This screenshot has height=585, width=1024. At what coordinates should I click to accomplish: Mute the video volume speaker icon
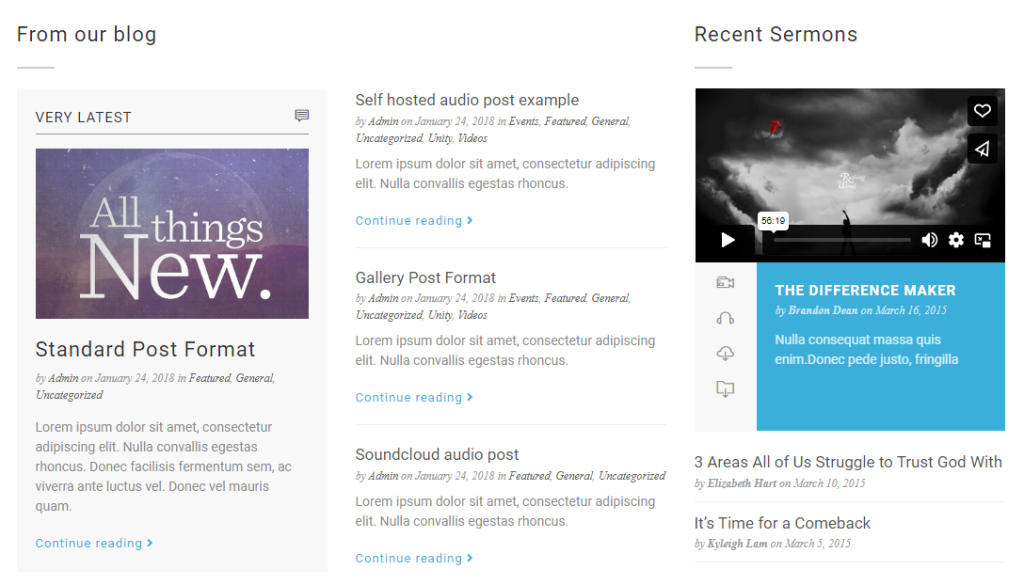coord(929,240)
